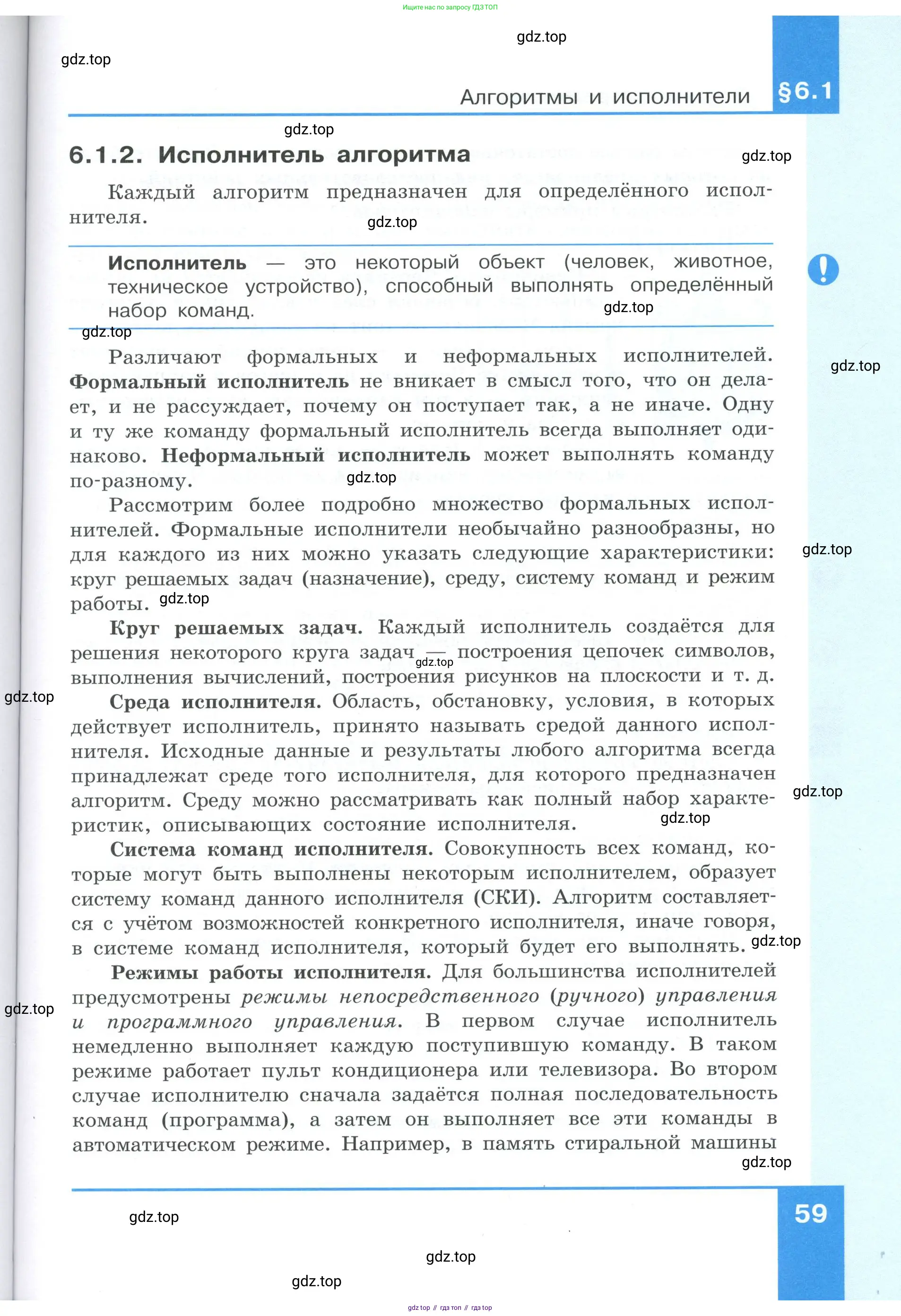This screenshot has height=1316, width=901.
Task: Select italic phrase 'режимы непосредственного'
Action: (390, 997)
